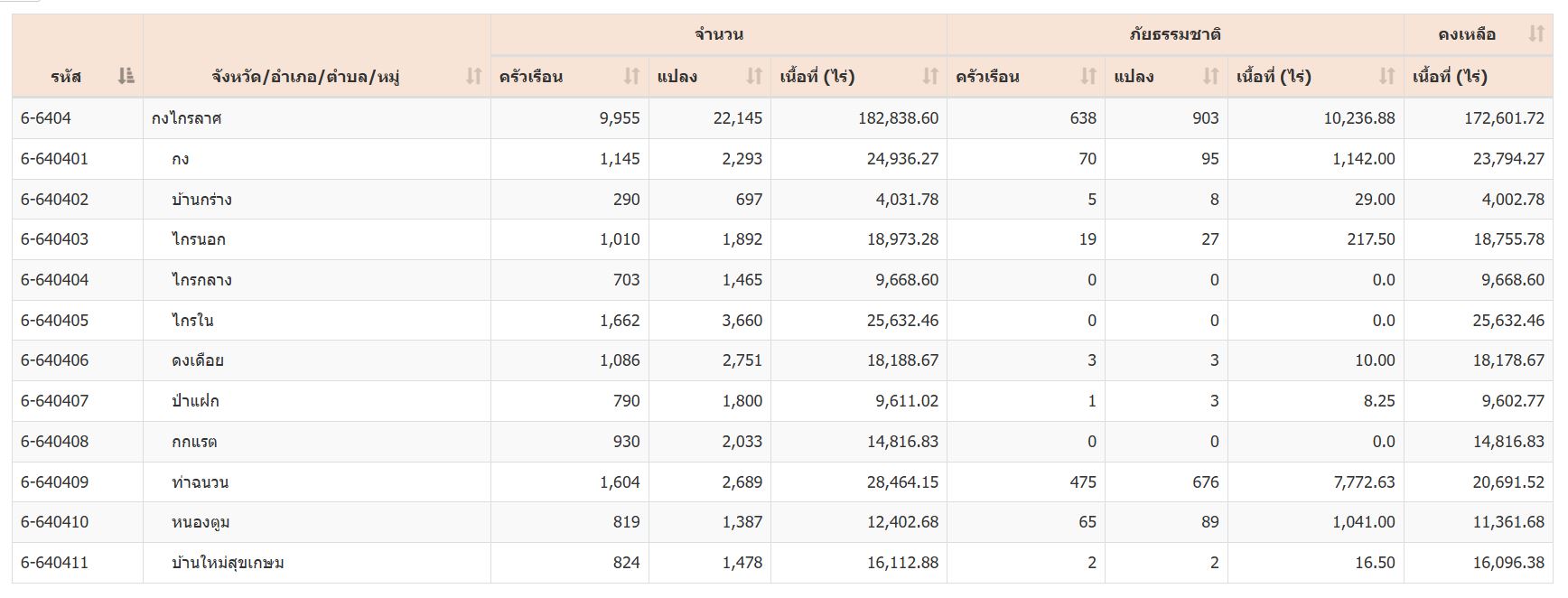1568x598 pixels.
Task: Click code 6-640405 in the table
Action: pos(55,321)
